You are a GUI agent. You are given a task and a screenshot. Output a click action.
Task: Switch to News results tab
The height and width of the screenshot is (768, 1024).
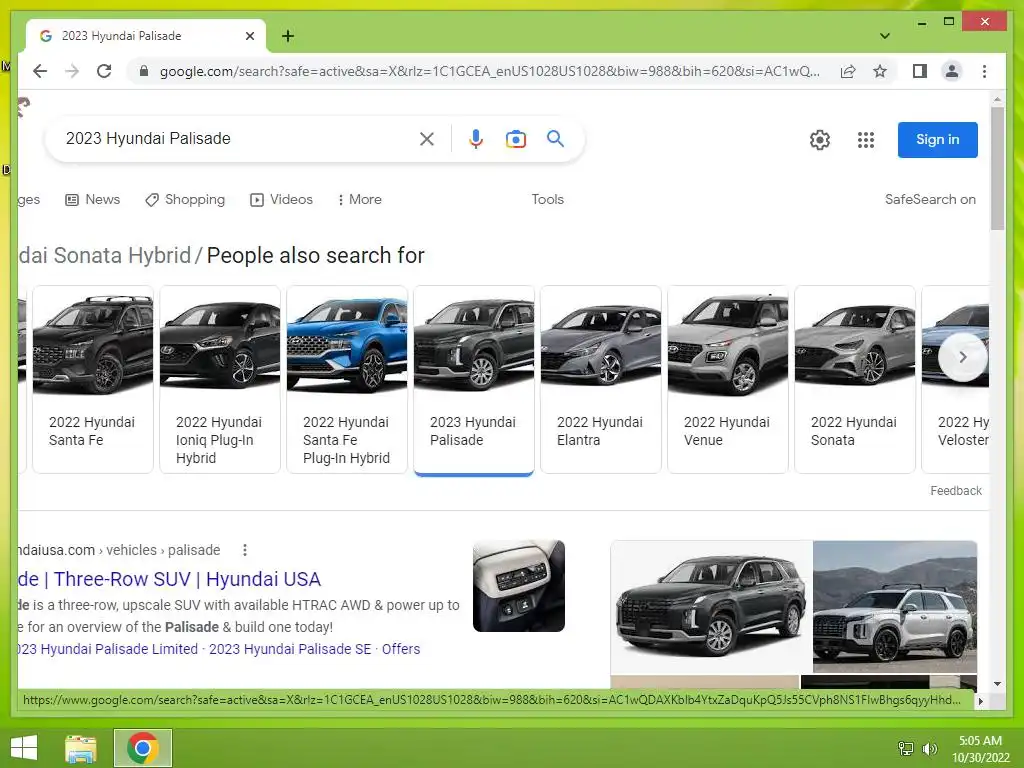coord(92,200)
